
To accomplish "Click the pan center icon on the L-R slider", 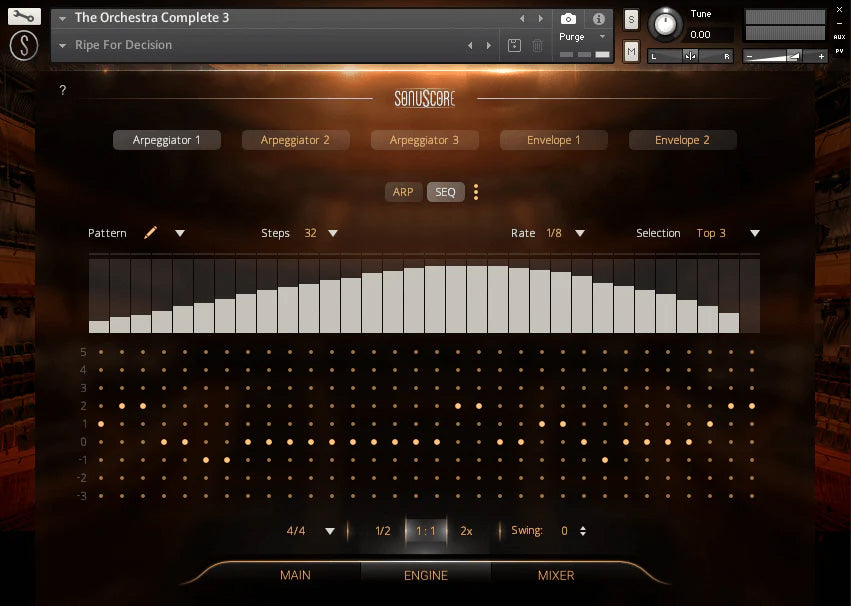I will (x=690, y=56).
